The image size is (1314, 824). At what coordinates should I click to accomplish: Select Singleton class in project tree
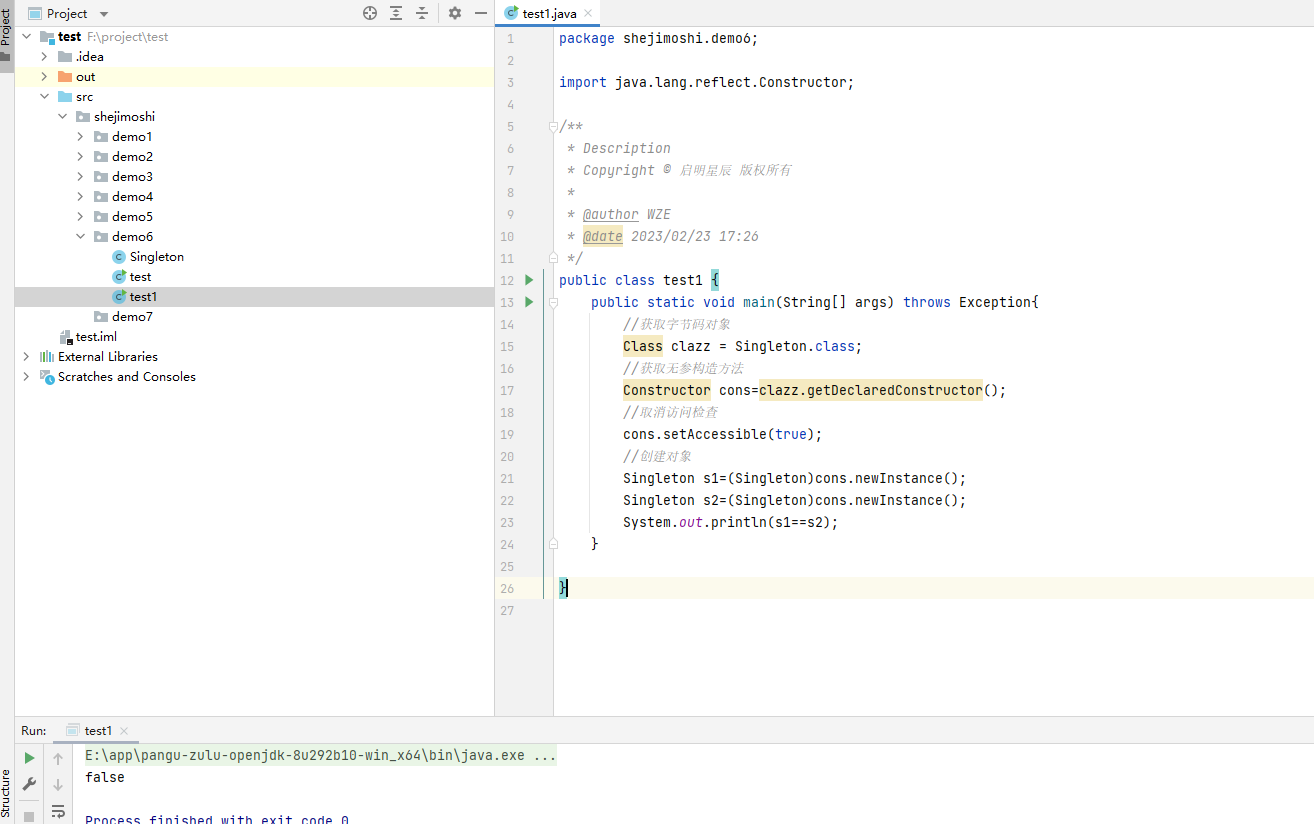(x=156, y=257)
